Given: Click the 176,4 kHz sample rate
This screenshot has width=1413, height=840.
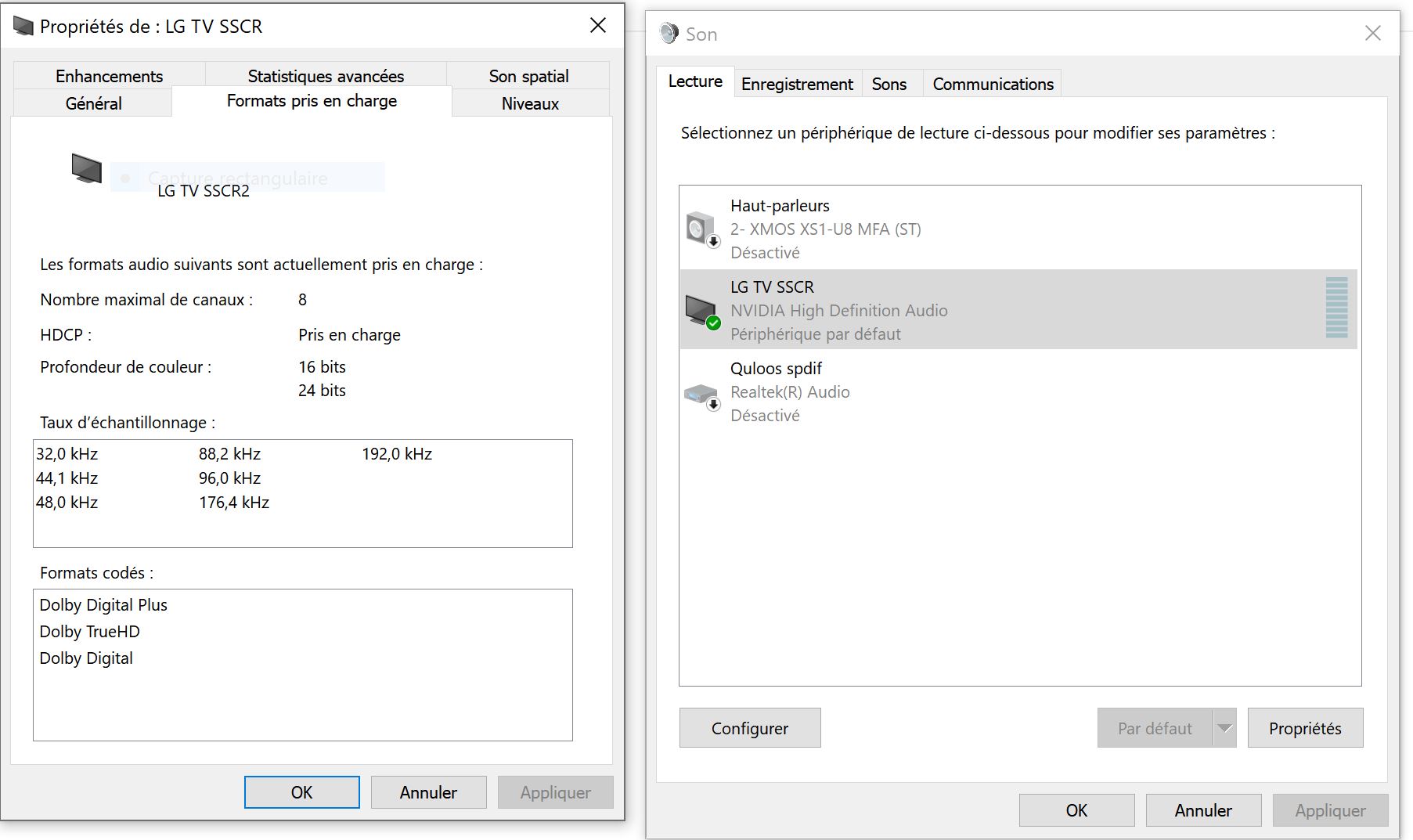Looking at the screenshot, I should tap(234, 503).
